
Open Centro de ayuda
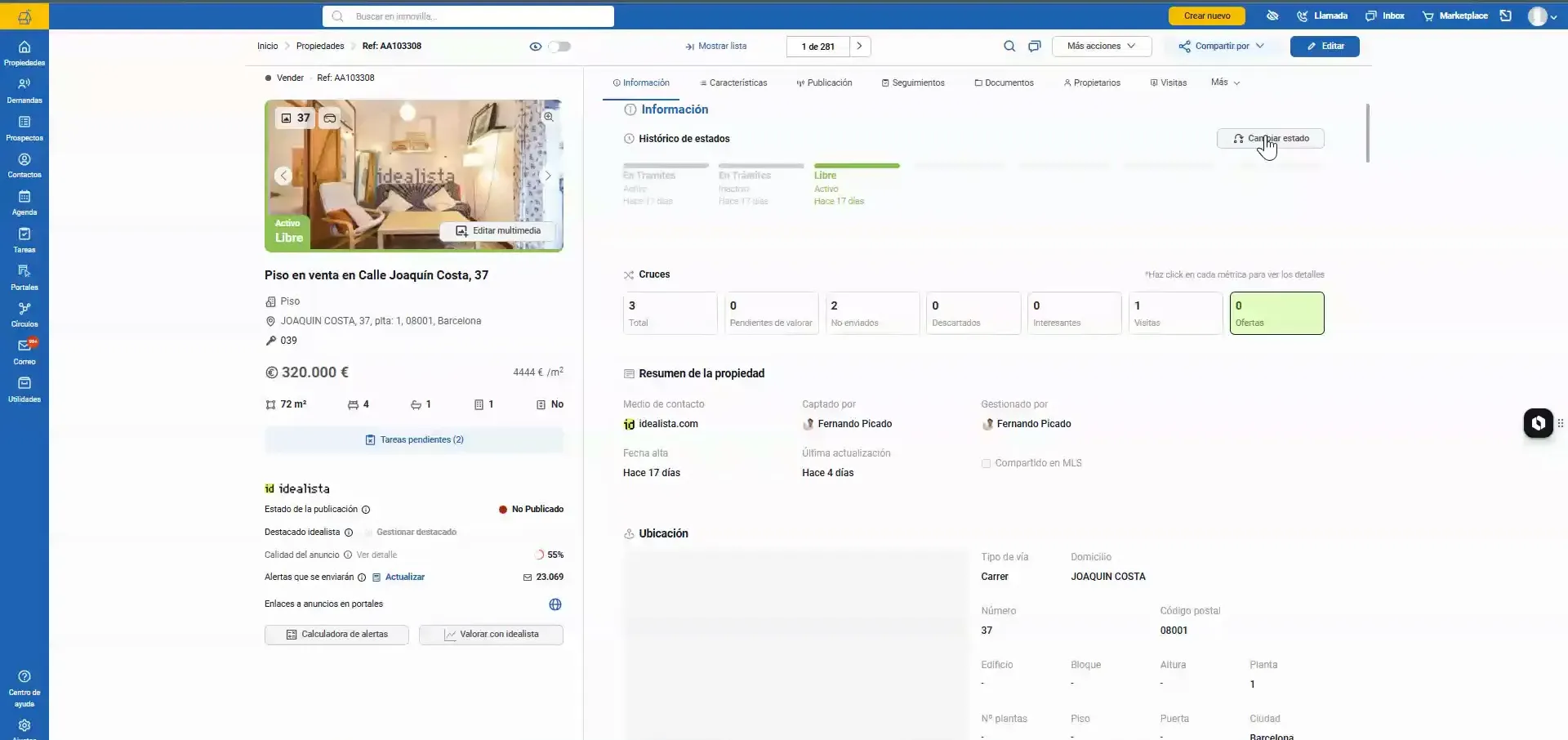coord(24,689)
